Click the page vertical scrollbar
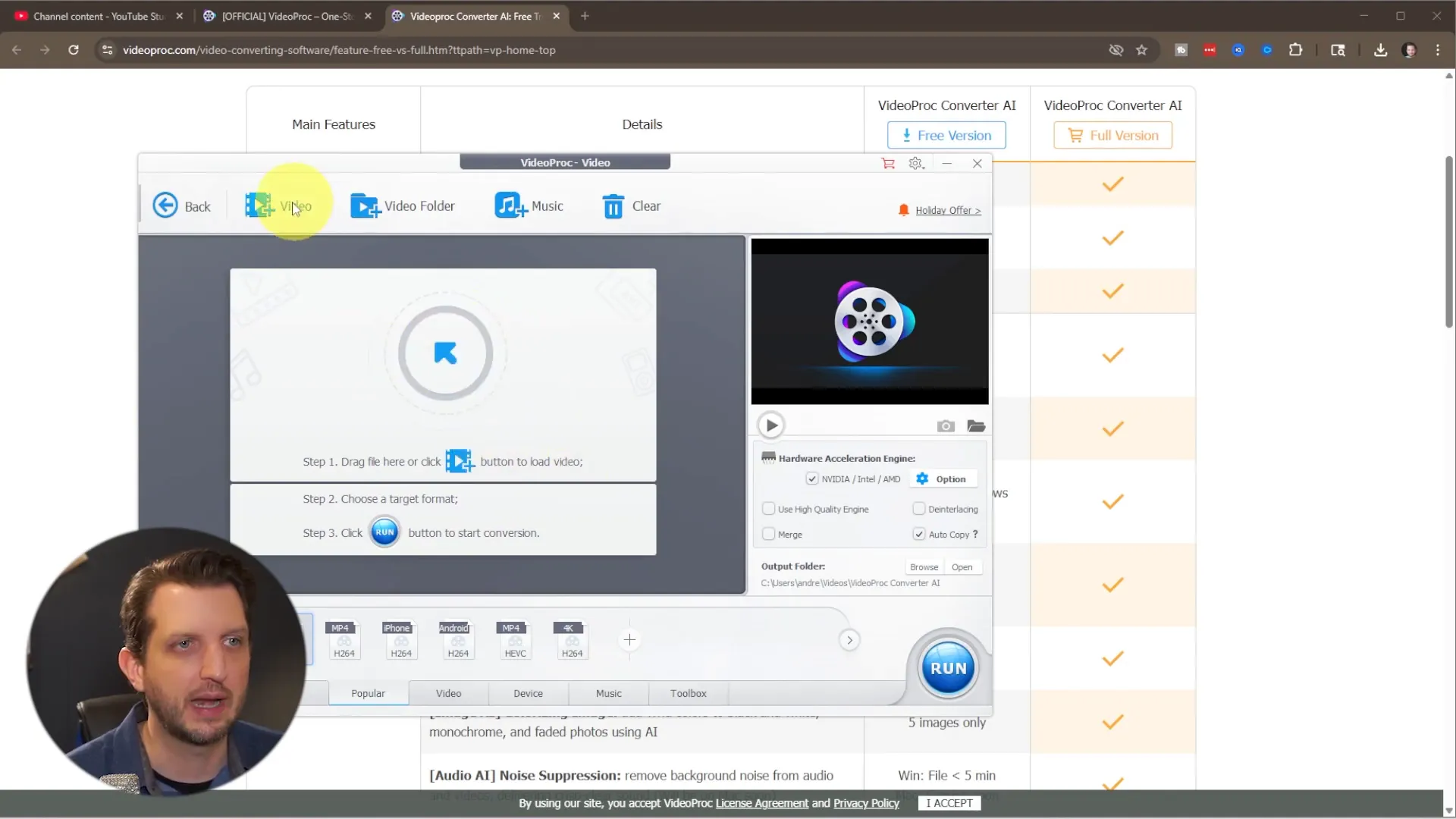The width and height of the screenshot is (1456, 819). pos(1448,243)
